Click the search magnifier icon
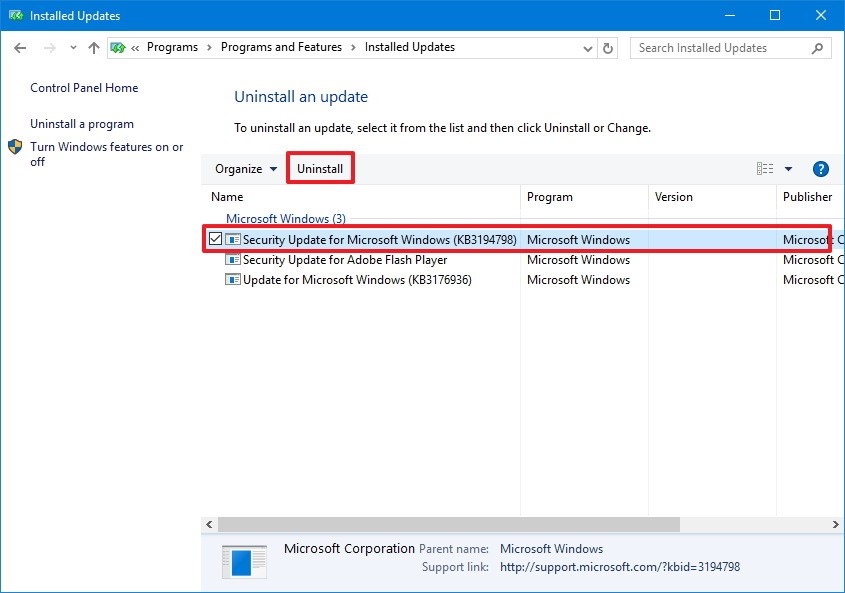 pos(817,47)
